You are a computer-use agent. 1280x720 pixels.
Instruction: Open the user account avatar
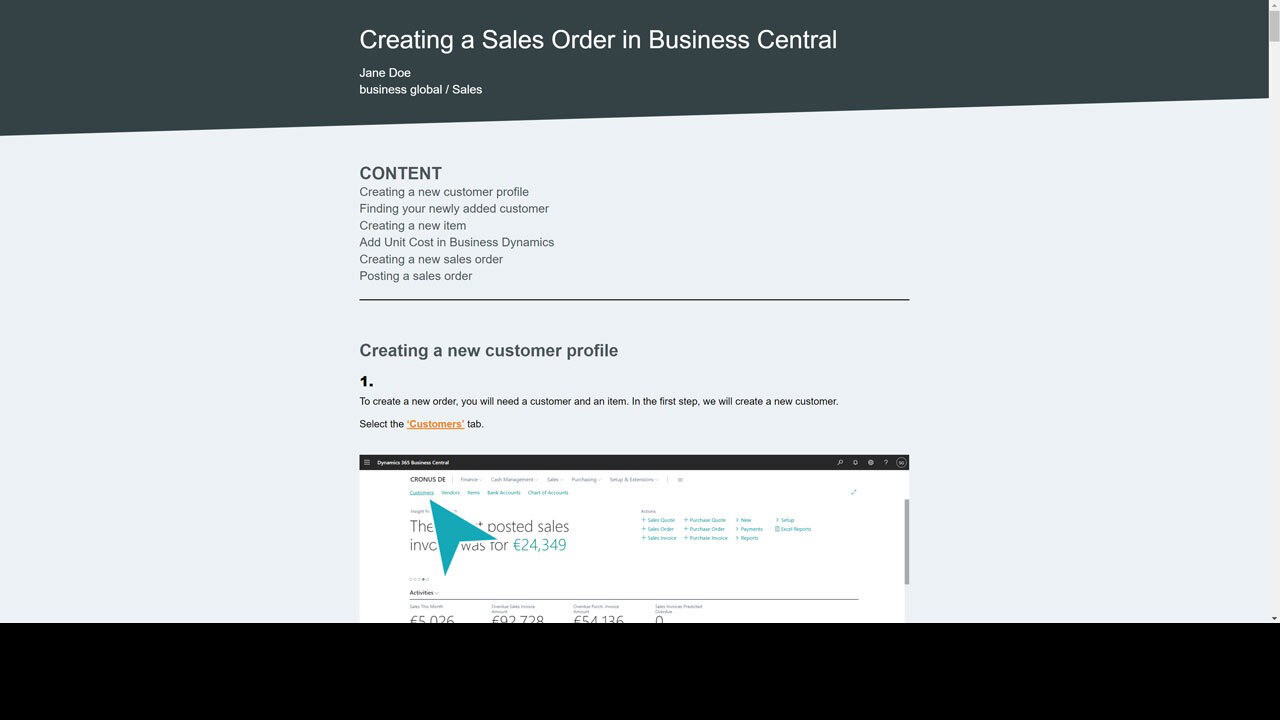901,463
